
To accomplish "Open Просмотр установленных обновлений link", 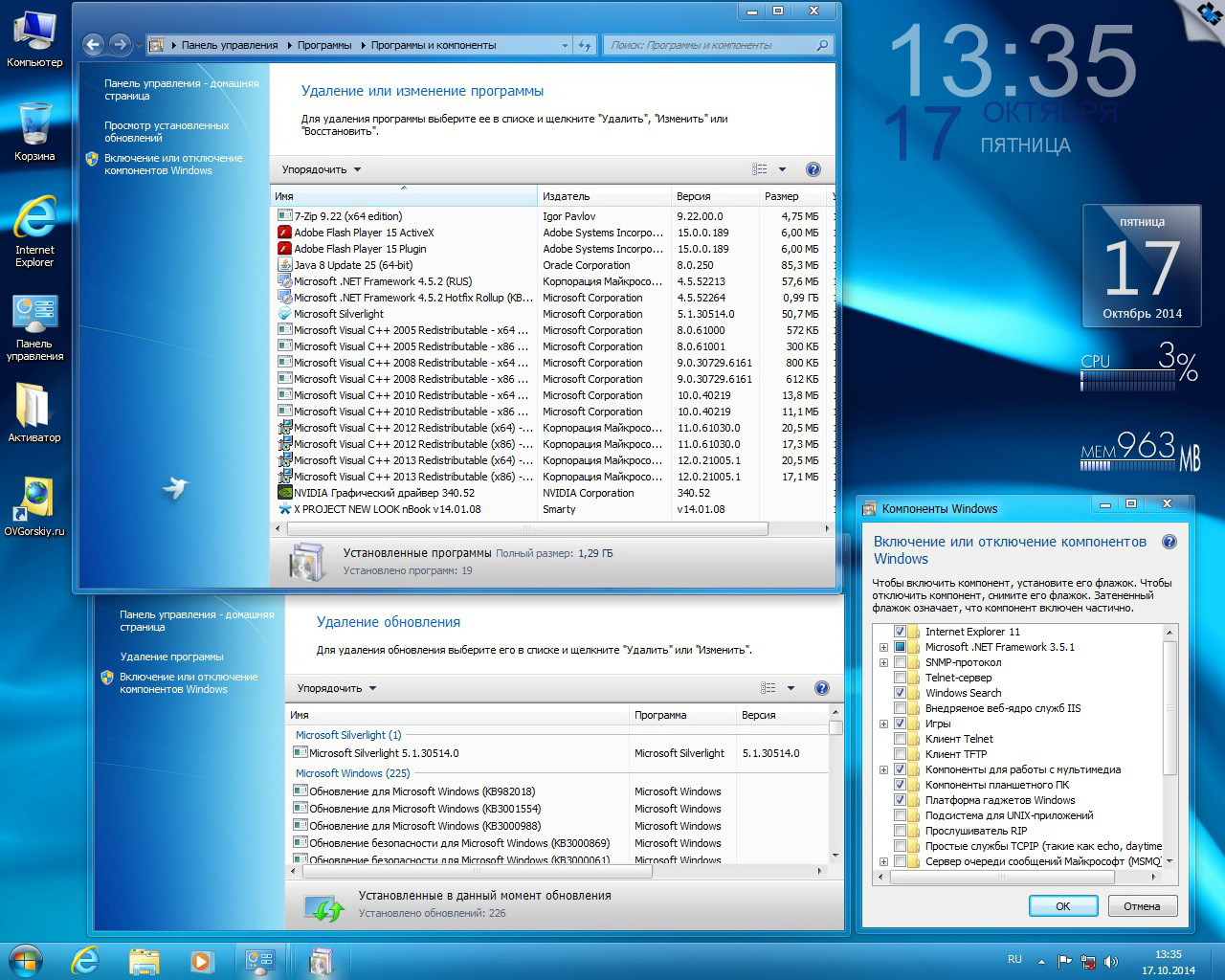I will pos(167,131).
